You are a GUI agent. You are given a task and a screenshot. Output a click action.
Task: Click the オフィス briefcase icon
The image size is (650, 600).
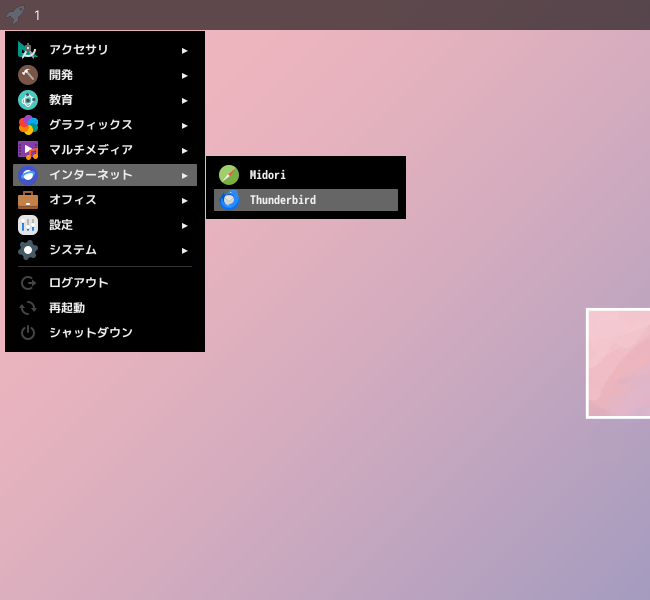coord(28,200)
